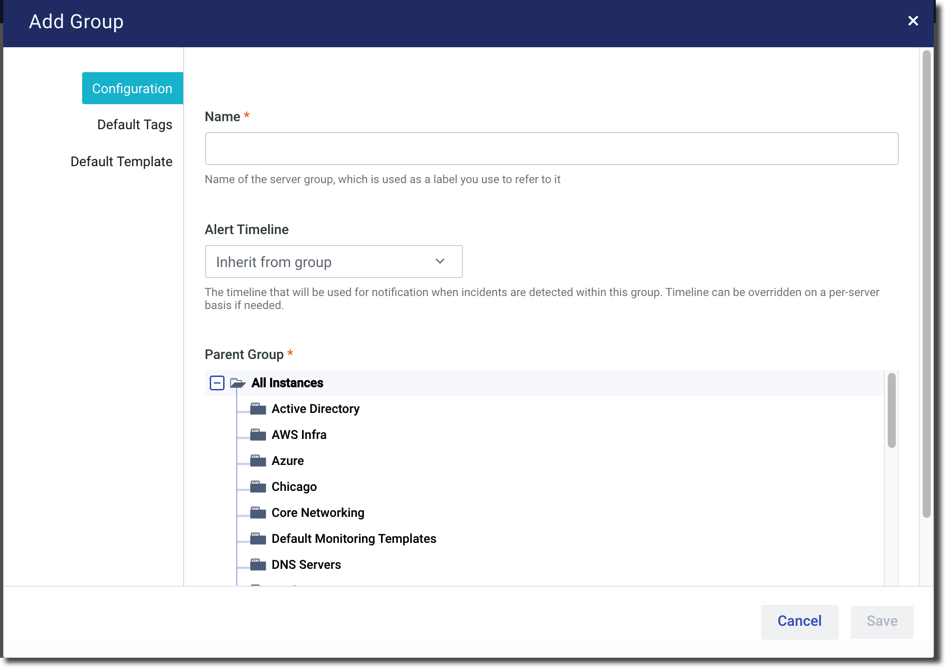Click the Parent Group tree scrollbar
Viewport: 946px width, 668px height.
point(891,410)
